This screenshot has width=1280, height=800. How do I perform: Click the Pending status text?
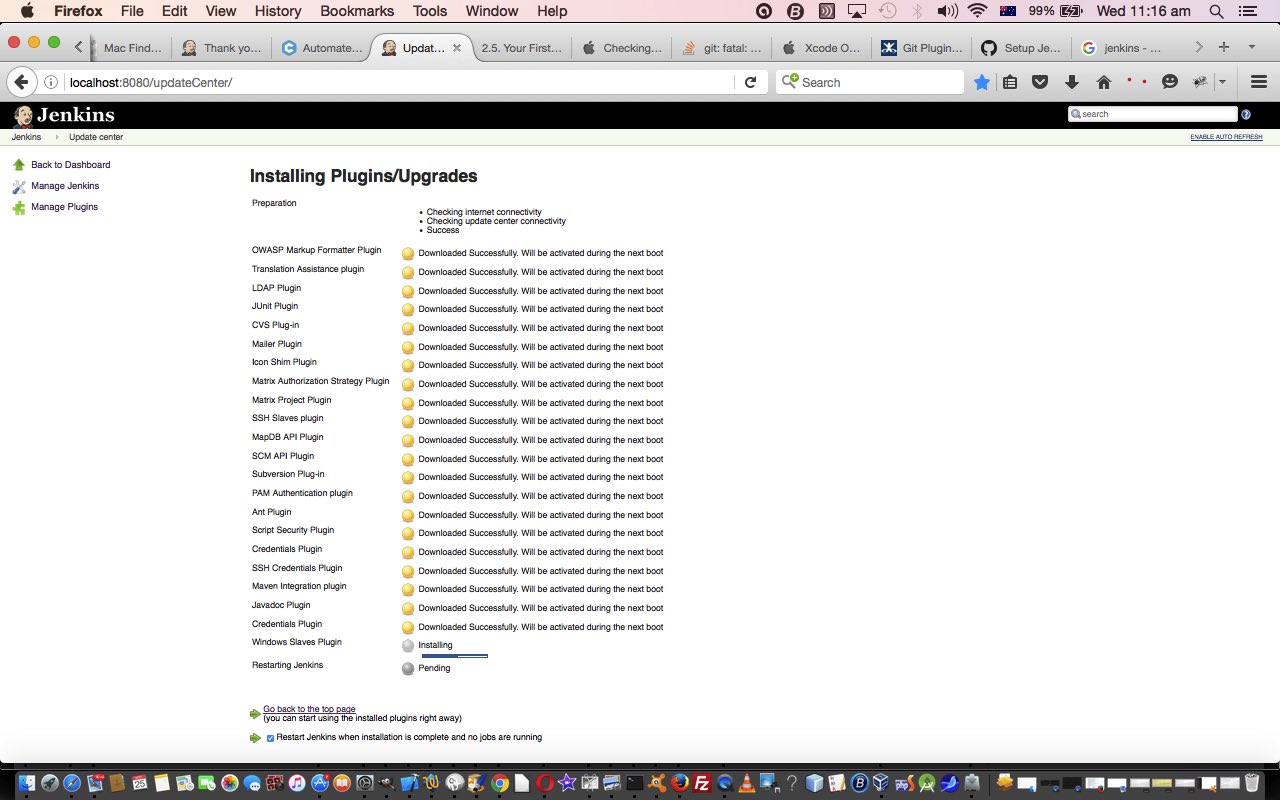pyautogui.click(x=434, y=668)
